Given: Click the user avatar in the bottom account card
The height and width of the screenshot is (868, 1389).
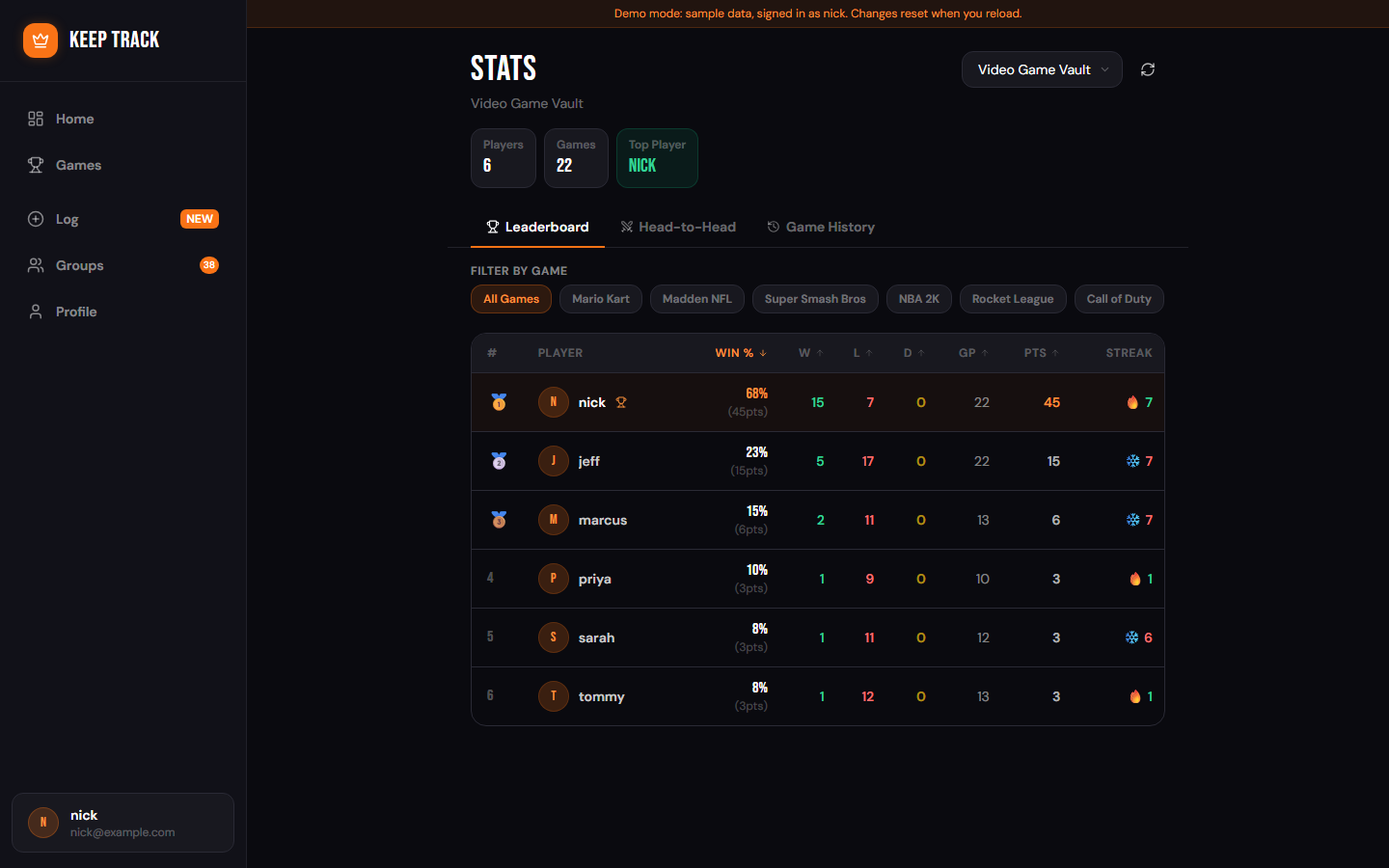Looking at the screenshot, I should 43,823.
